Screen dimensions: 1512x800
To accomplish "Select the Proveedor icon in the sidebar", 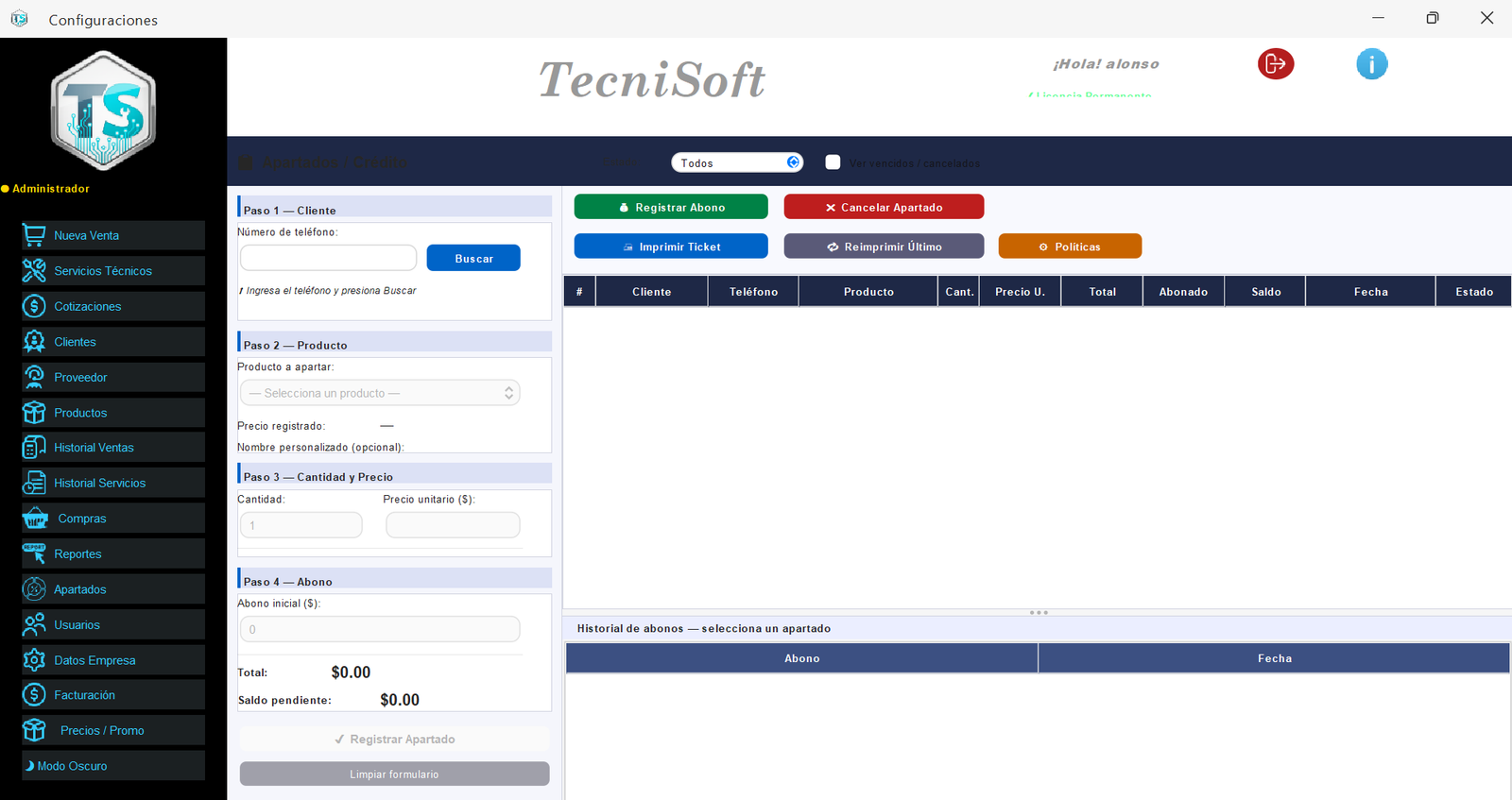I will tap(34, 377).
